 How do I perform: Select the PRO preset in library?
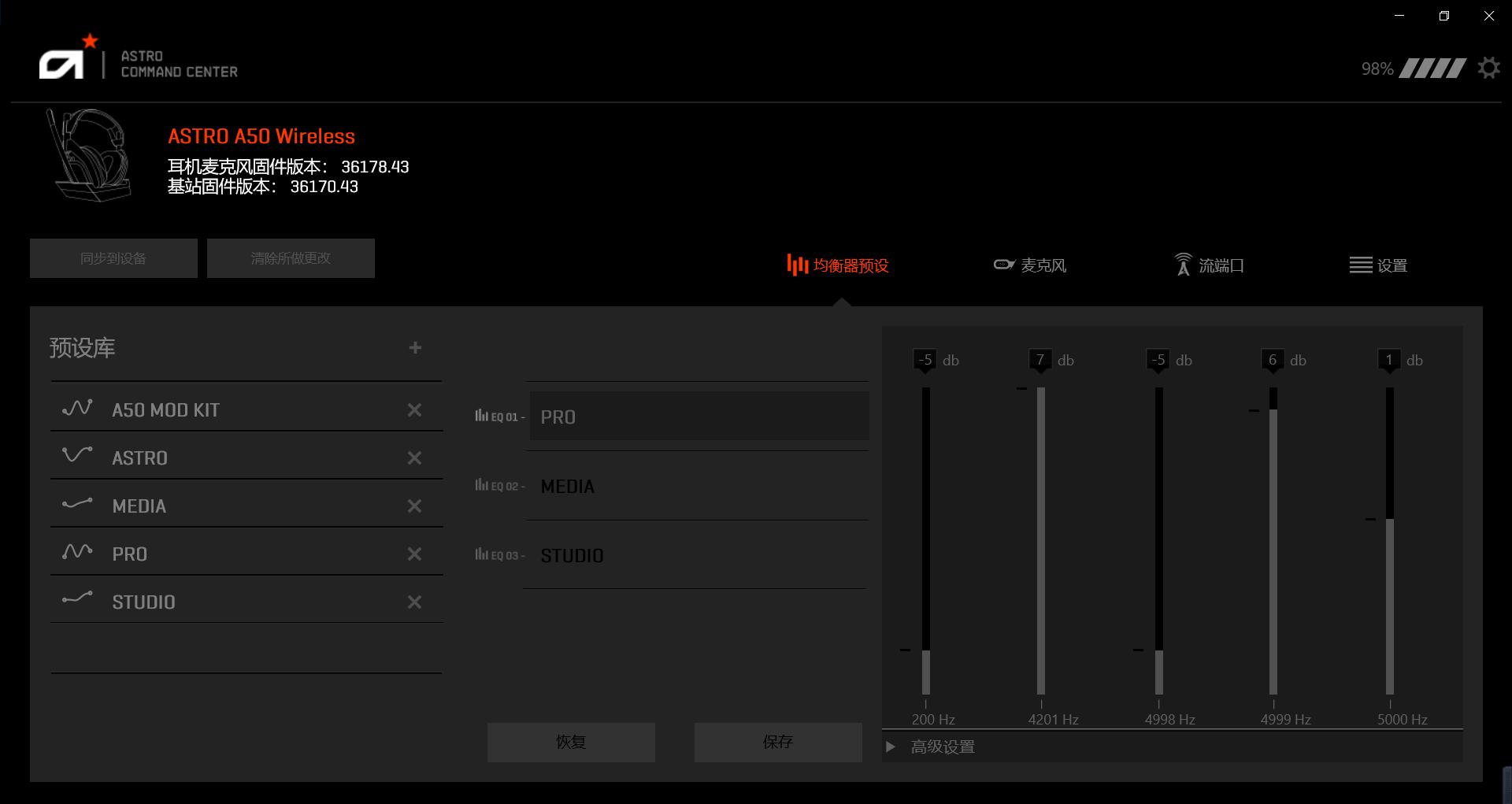tap(246, 554)
